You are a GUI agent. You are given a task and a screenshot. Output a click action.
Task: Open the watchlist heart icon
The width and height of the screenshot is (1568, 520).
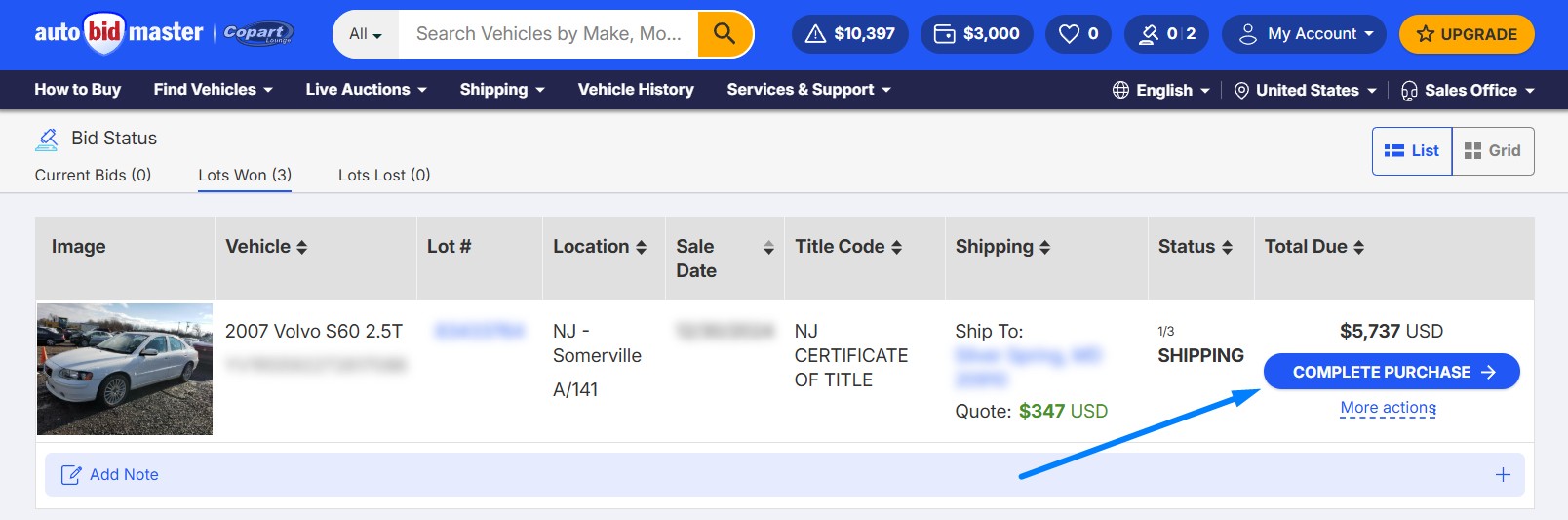1070,34
